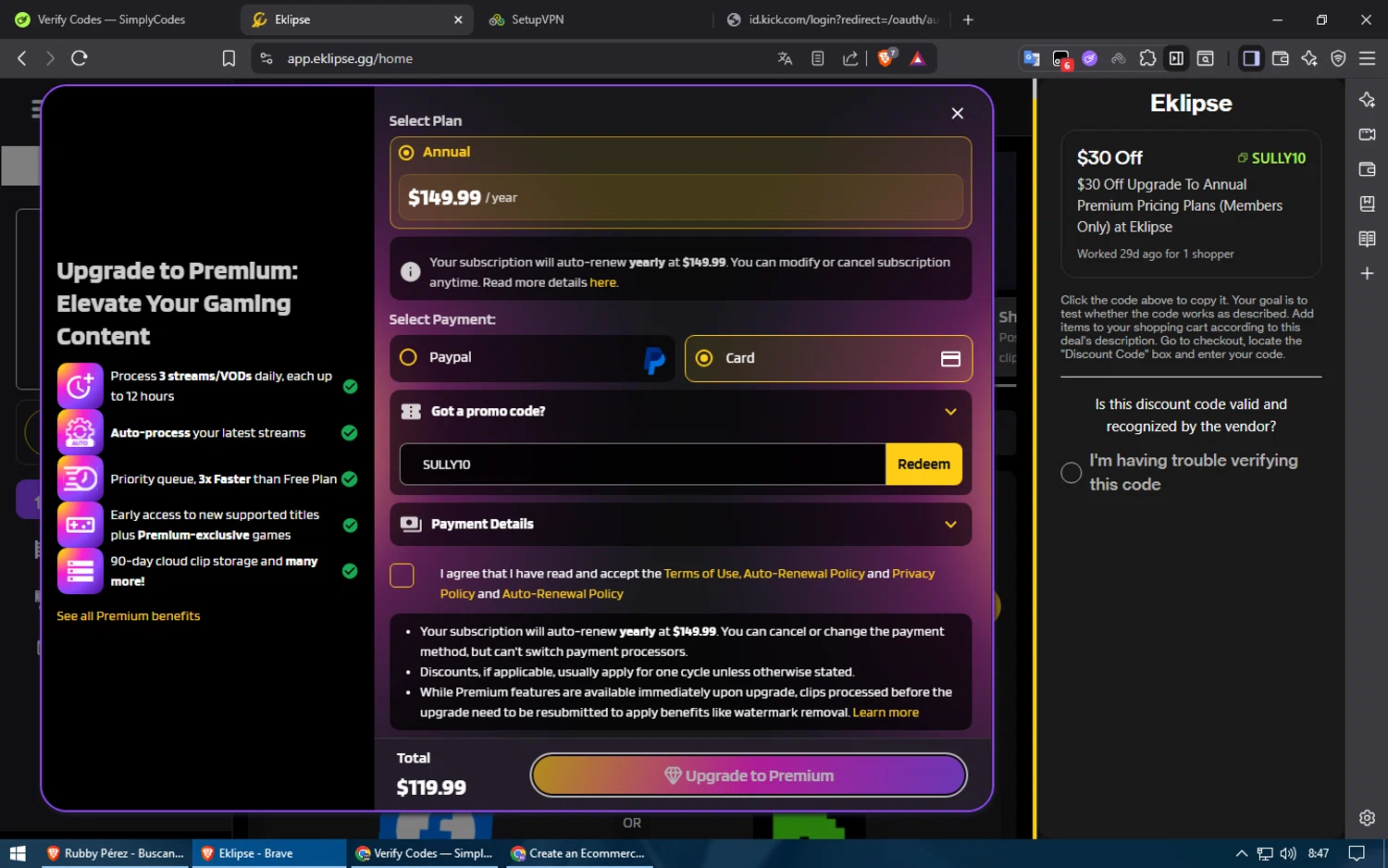
Task: Open the volume control in system tray
Action: pos(1288,853)
